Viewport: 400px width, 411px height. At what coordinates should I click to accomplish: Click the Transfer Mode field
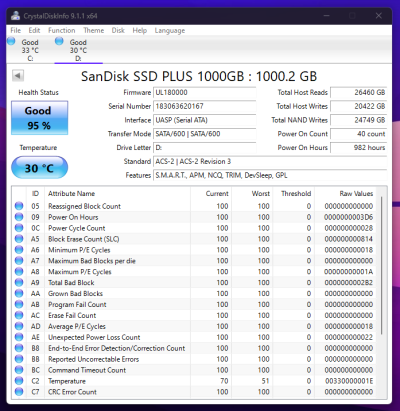pos(204,134)
